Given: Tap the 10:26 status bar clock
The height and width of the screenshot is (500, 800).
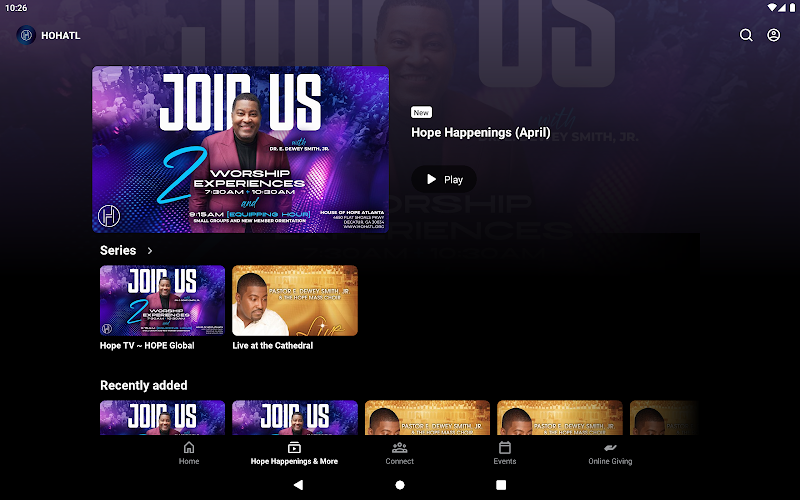Looking at the screenshot, I should pyautogui.click(x=16, y=8).
